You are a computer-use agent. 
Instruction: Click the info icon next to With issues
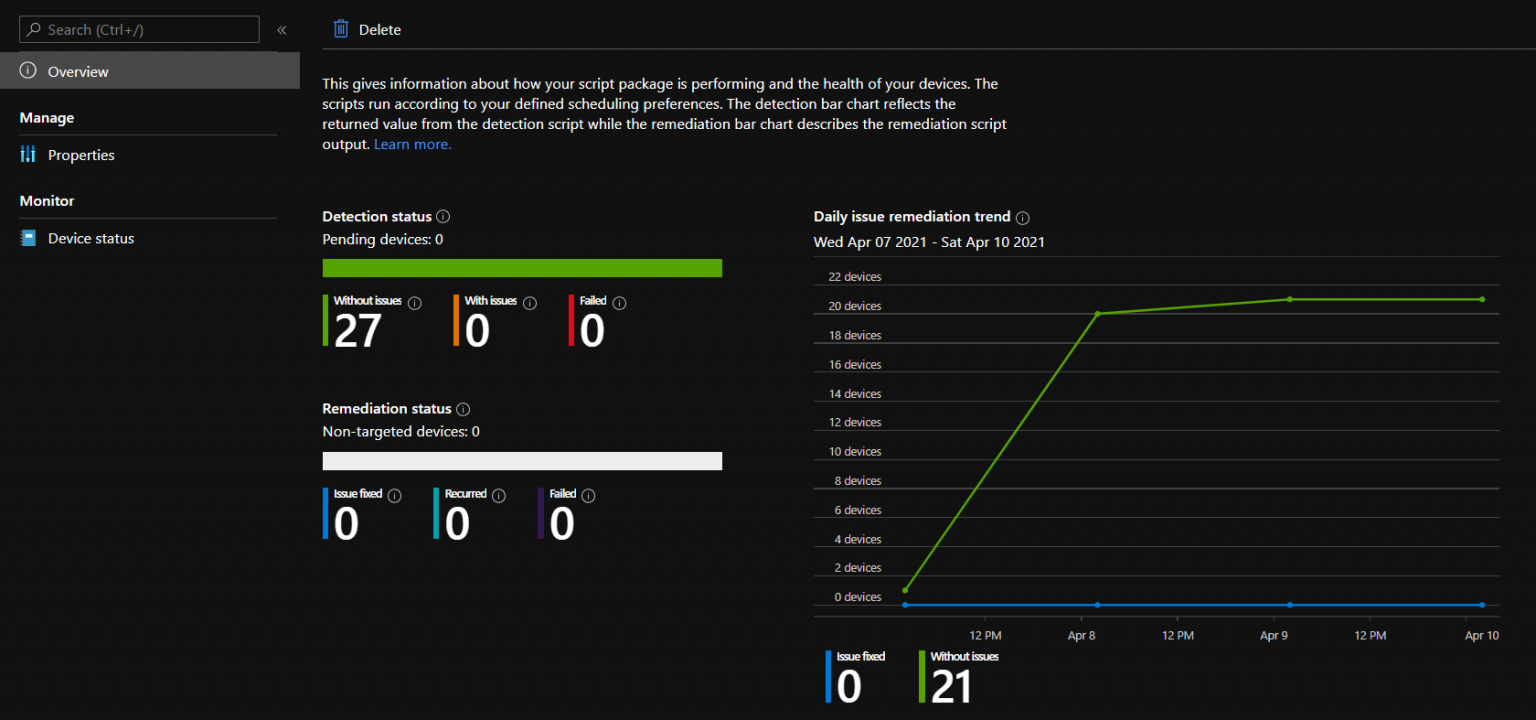pos(529,302)
